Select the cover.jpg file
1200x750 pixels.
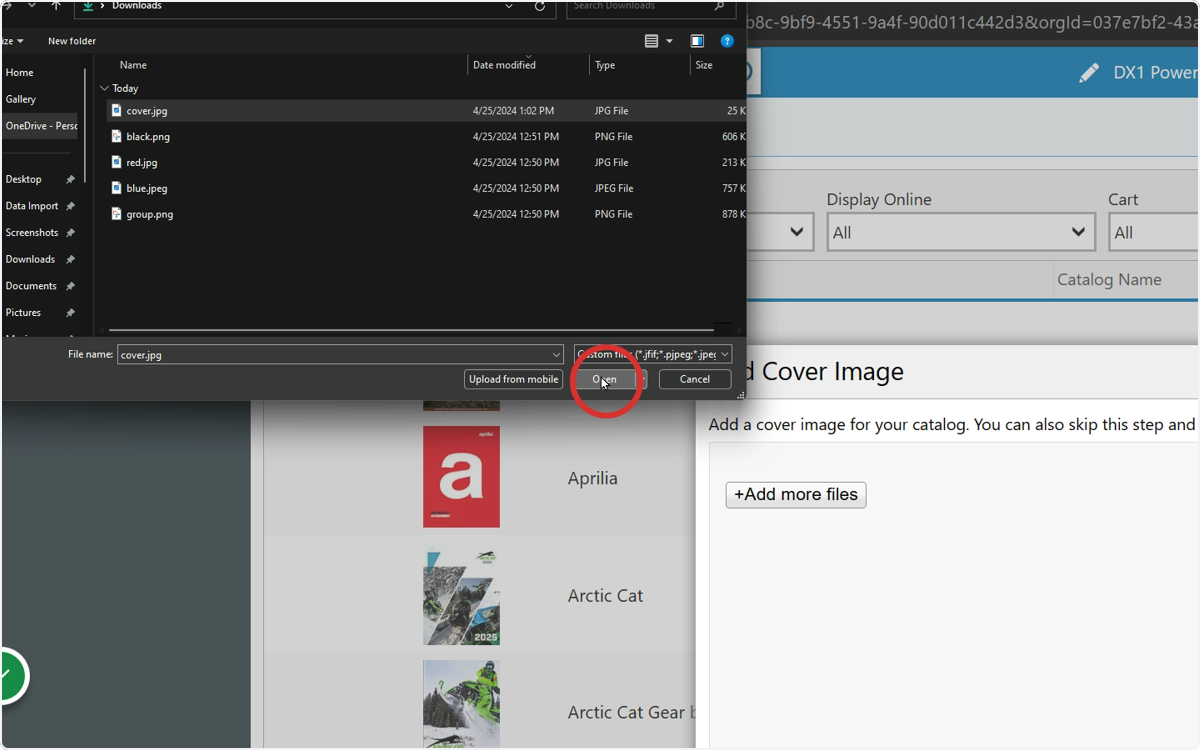click(426, 111)
